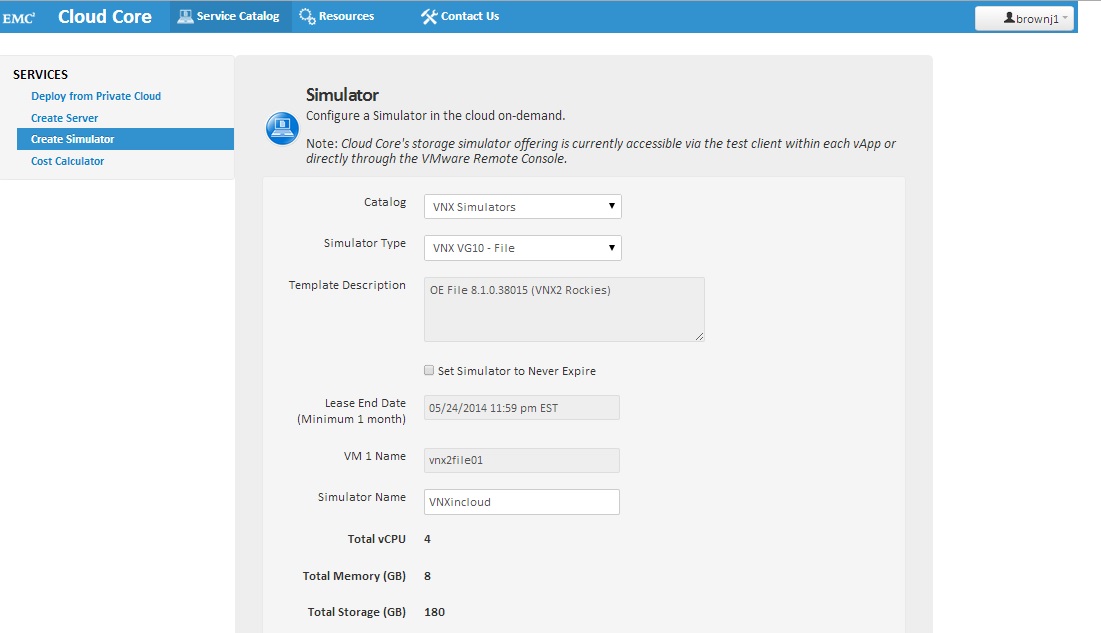1101x633 pixels.
Task: Click the user icon beside brownj1
Action: [x=1009, y=18]
